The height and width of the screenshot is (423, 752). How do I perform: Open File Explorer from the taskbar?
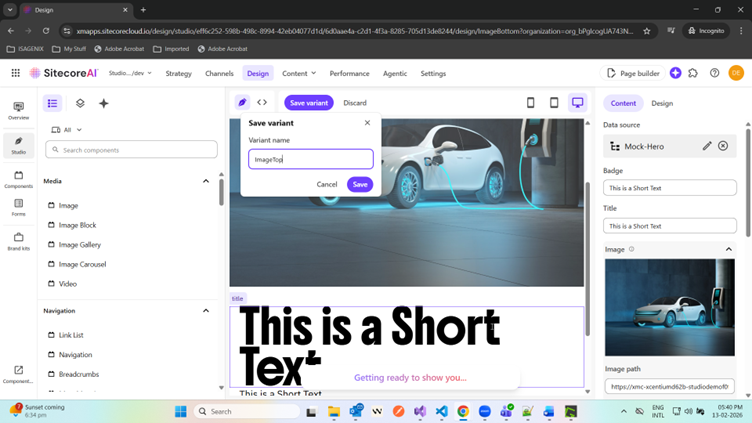tap(334, 411)
